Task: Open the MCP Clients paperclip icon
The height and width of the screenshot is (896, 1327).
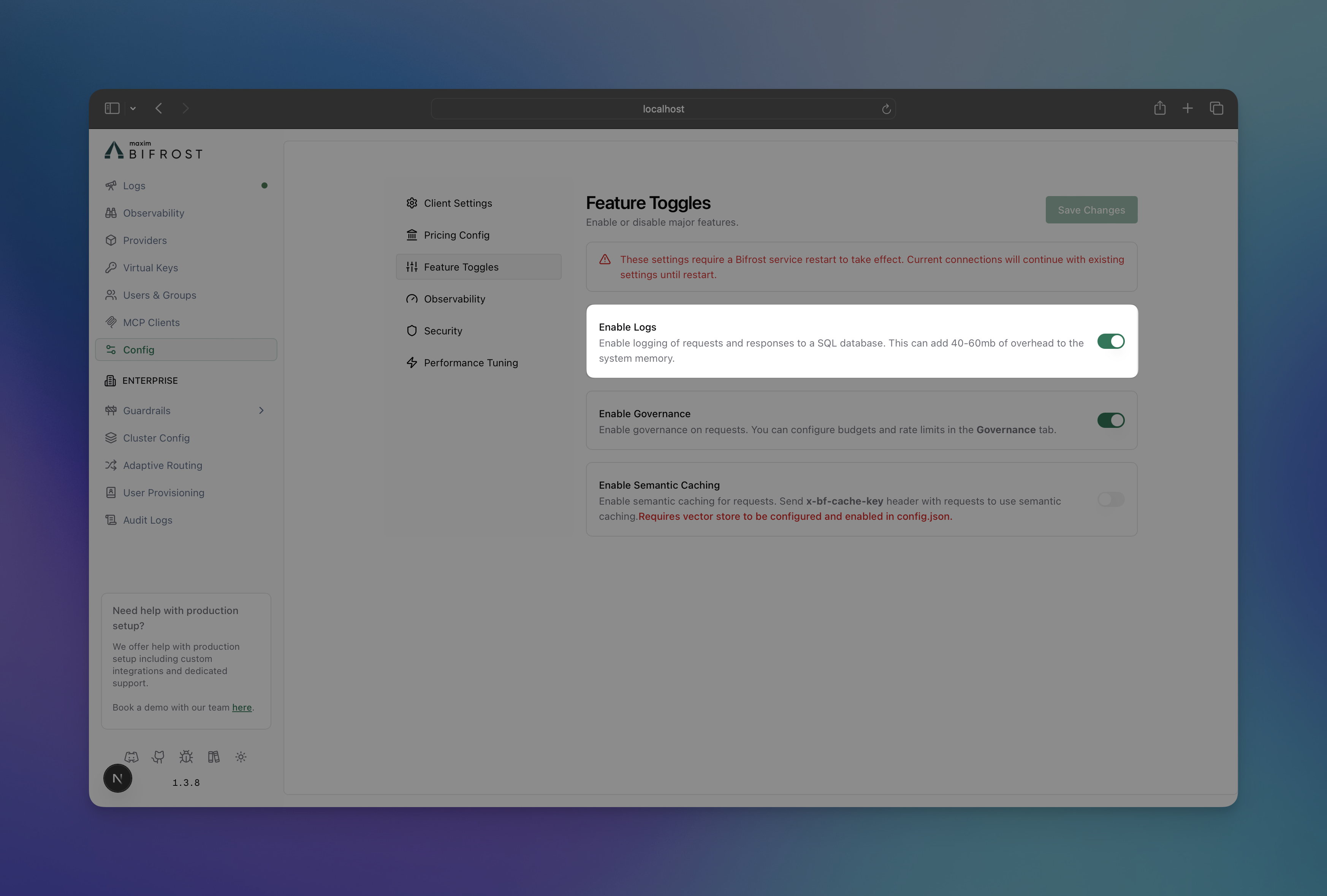Action: 112,322
